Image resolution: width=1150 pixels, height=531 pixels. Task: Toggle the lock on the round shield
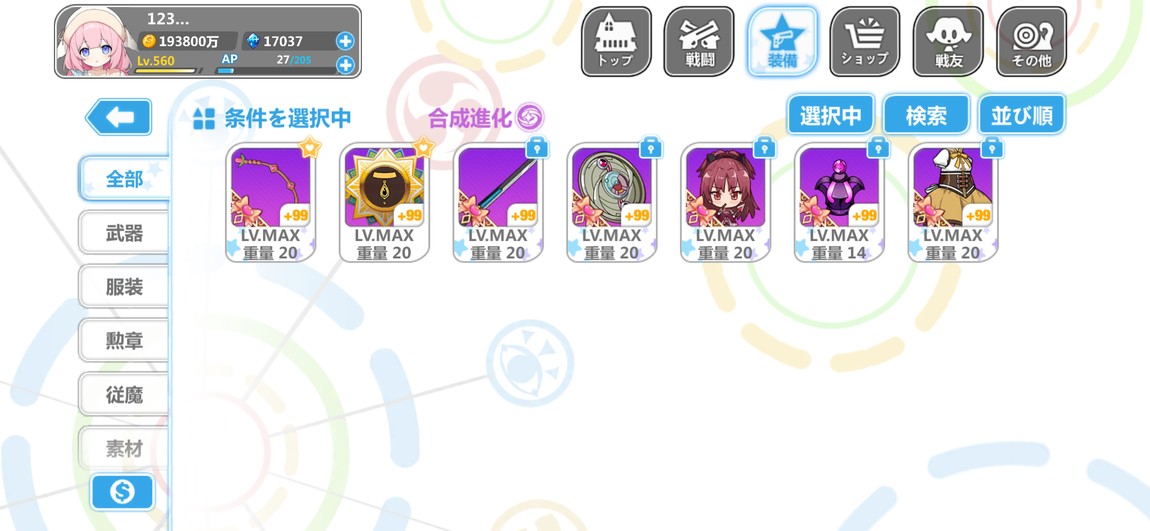(651, 147)
